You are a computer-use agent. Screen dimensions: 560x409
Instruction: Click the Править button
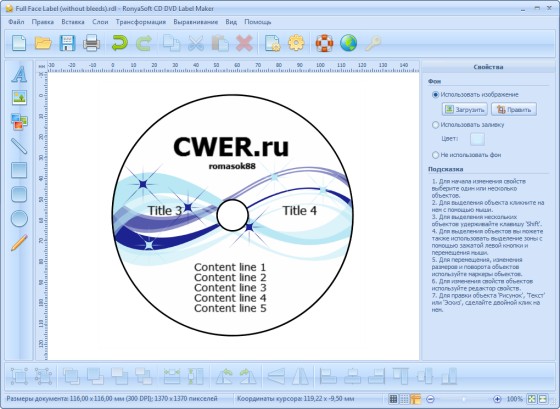[514, 110]
